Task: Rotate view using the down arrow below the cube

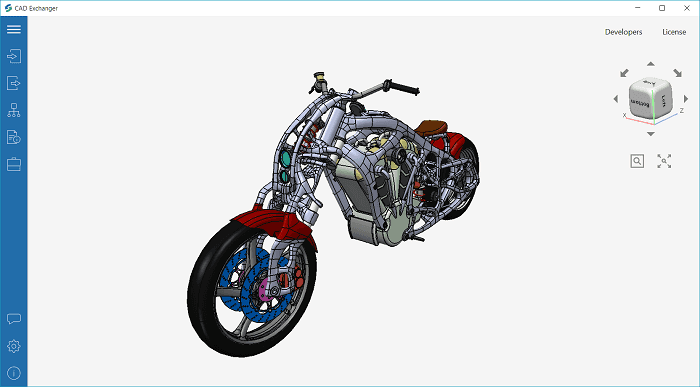Action: [651, 134]
